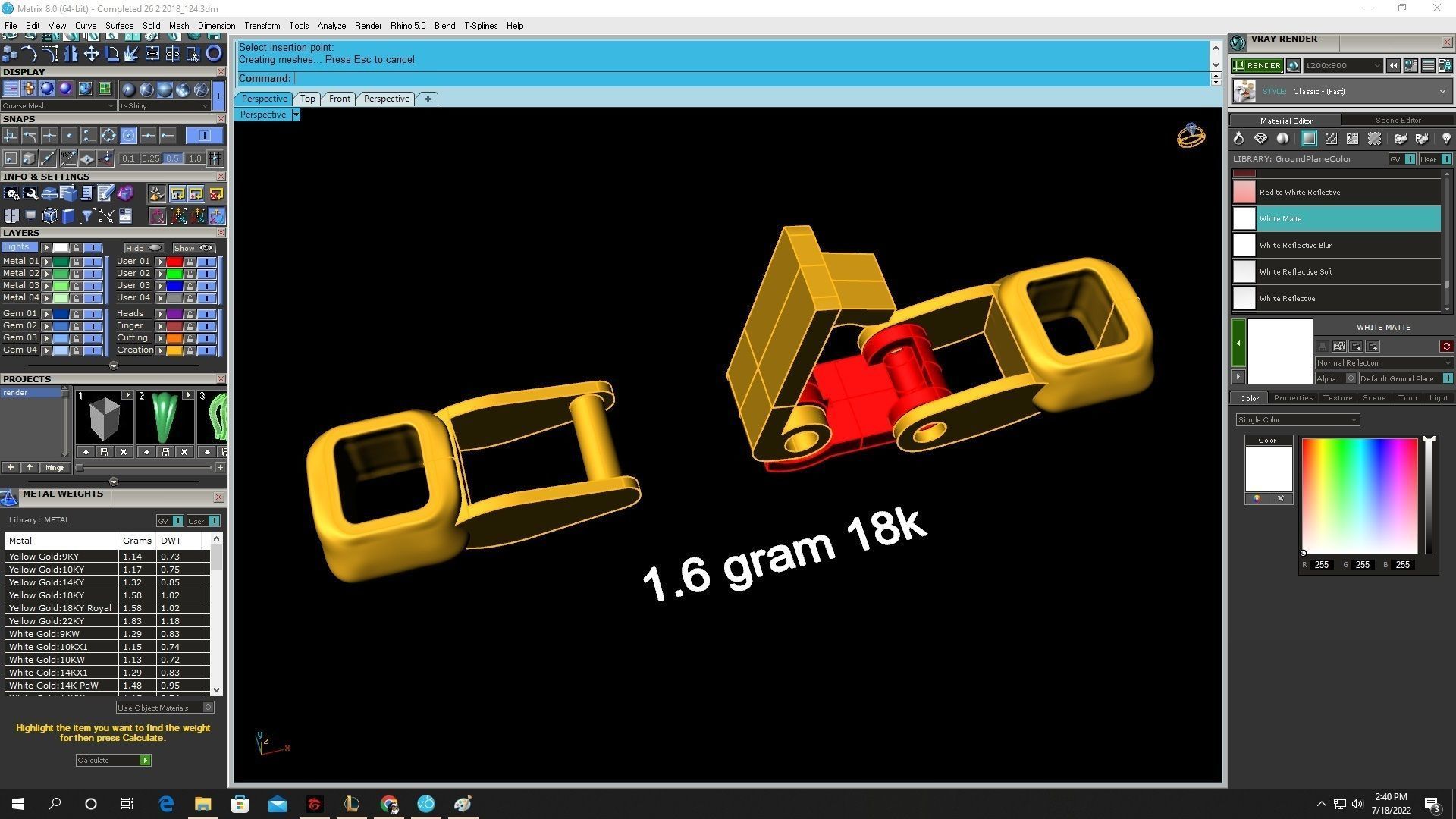The width and height of the screenshot is (1456, 819).
Task: Select the White Reflective Soft material
Action: tap(1335, 272)
